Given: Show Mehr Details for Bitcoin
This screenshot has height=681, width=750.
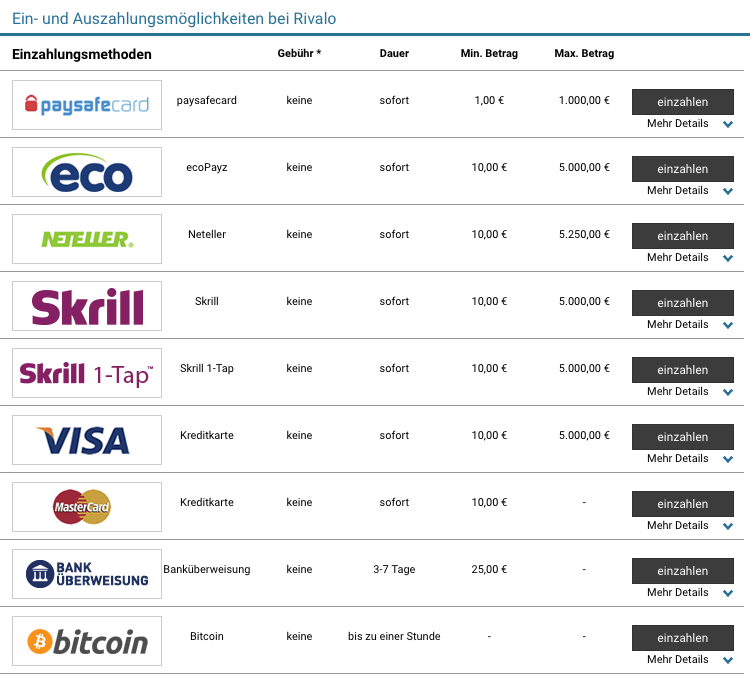Looking at the screenshot, I should 689,659.
